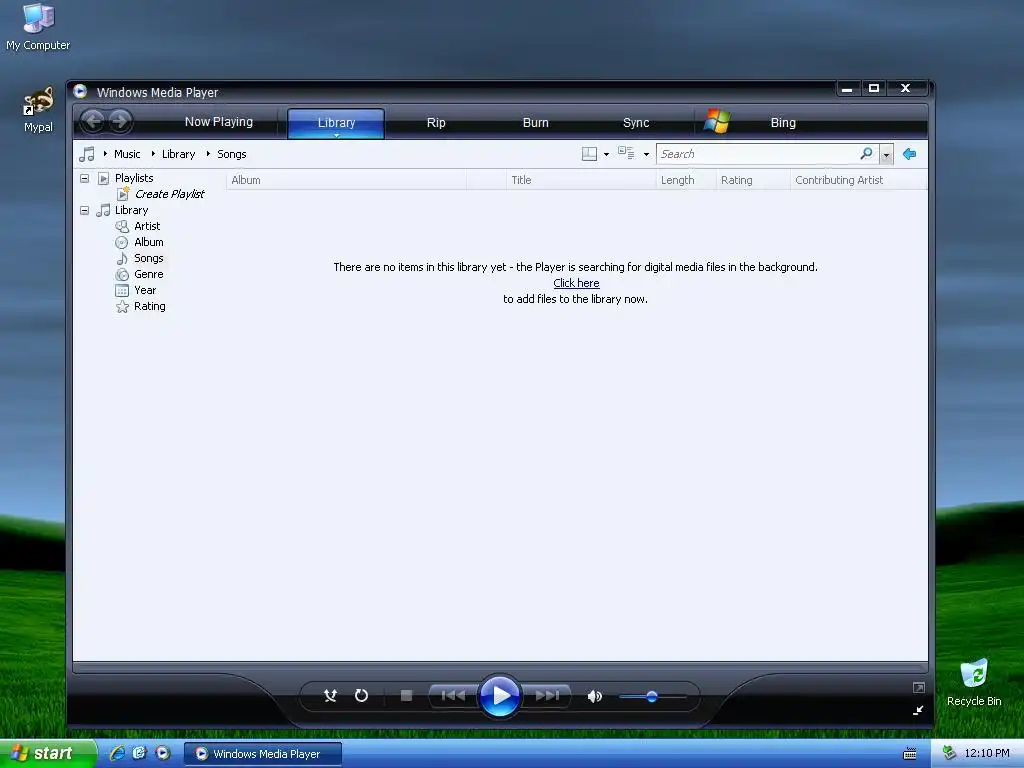Turn on shuffle in the player controls
1024x768 pixels.
pyautogui.click(x=330, y=696)
